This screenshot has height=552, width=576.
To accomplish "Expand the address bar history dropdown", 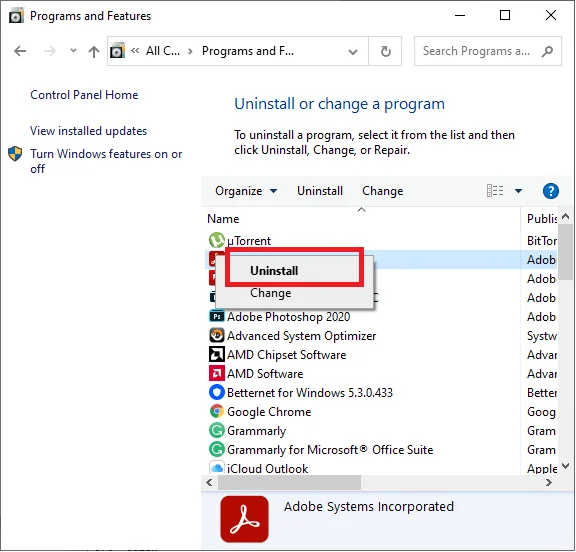I will [353, 51].
